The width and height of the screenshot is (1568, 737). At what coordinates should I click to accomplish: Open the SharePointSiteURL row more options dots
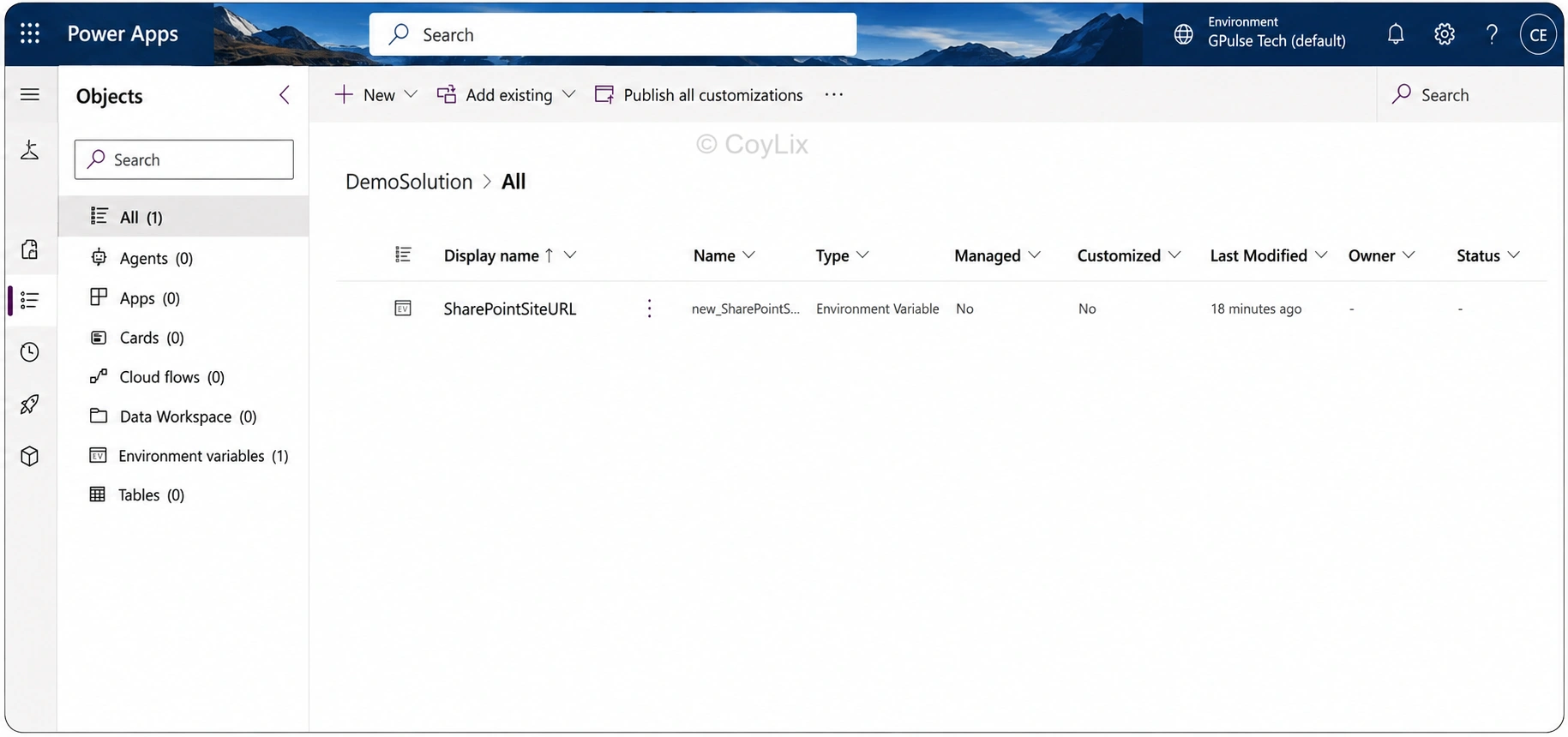[649, 309]
